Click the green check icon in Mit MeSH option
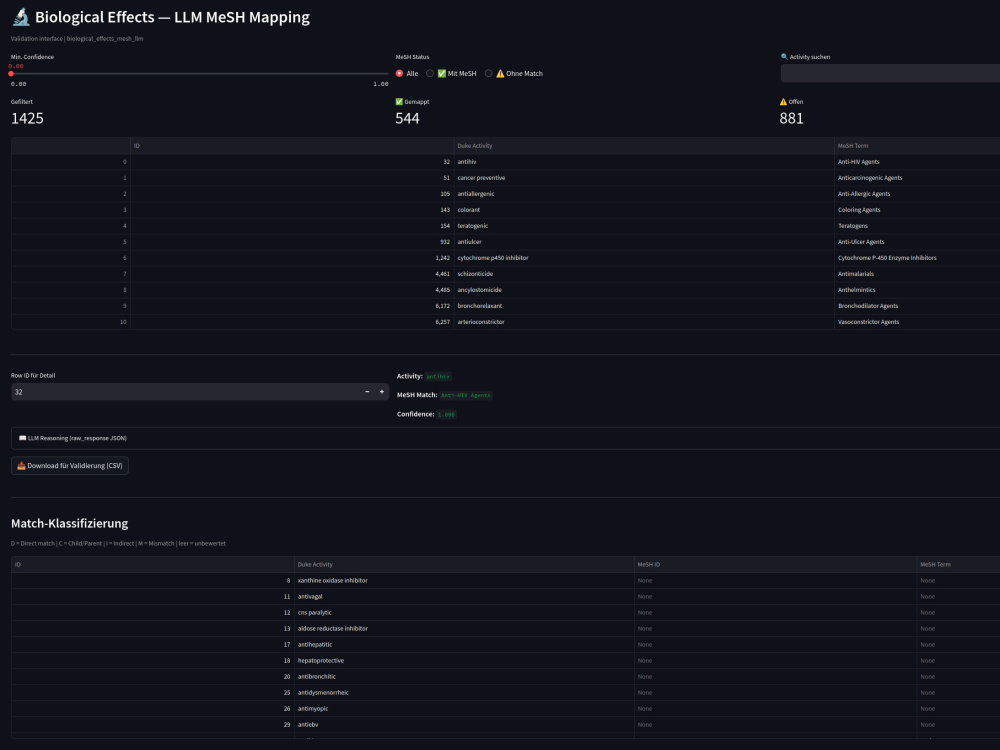 click(441, 73)
